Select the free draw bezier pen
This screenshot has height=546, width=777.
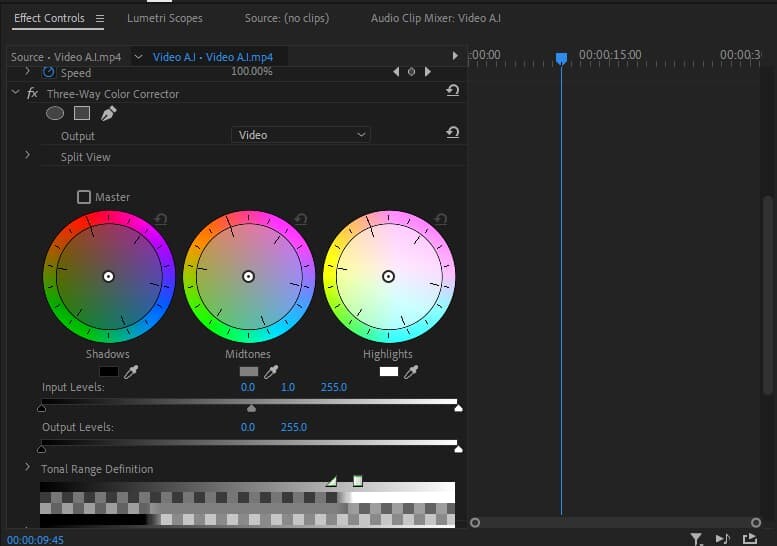pos(108,114)
